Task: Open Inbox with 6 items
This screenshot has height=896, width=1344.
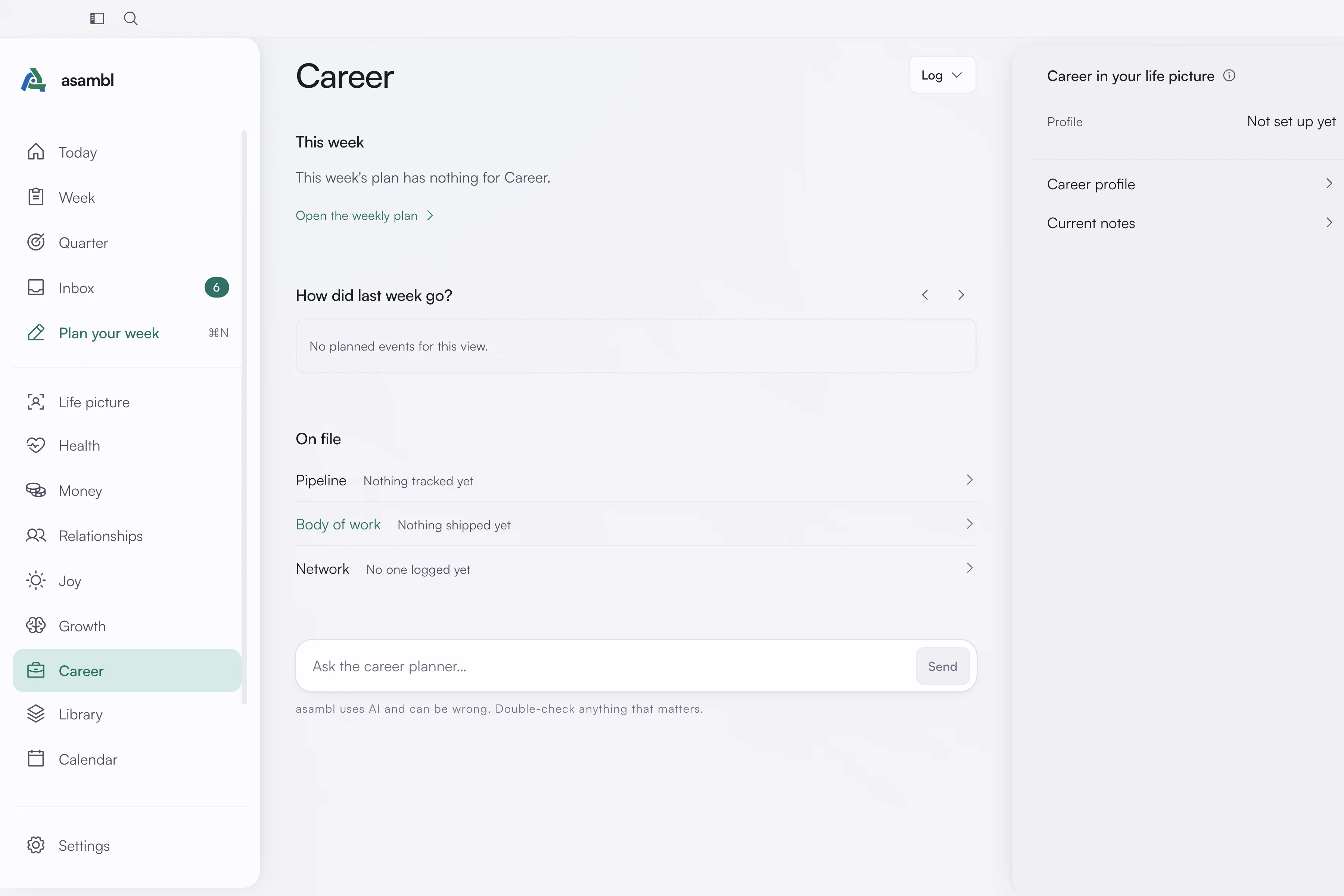Action: (127, 288)
